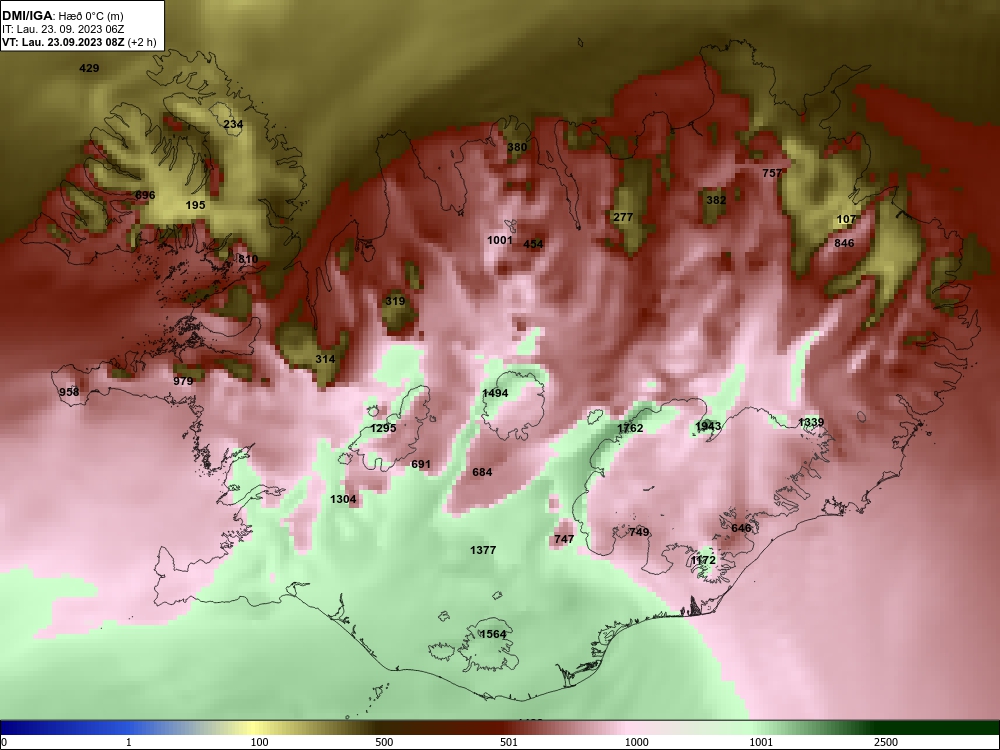Click the 1001 tick on the color scale

point(762,742)
